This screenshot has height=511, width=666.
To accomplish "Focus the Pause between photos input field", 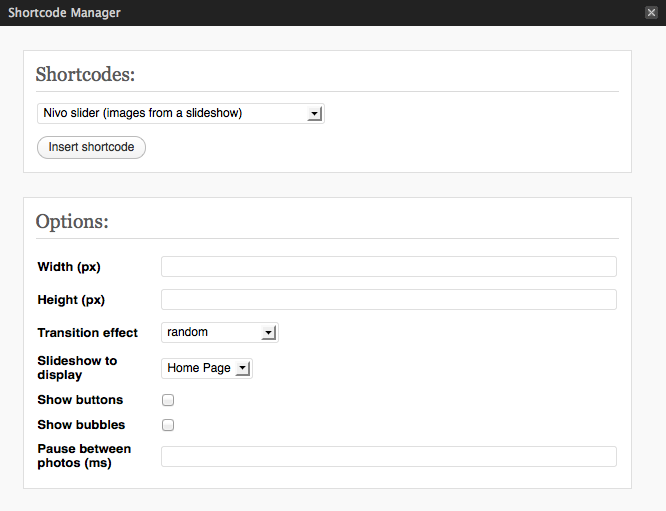I will [389, 456].
